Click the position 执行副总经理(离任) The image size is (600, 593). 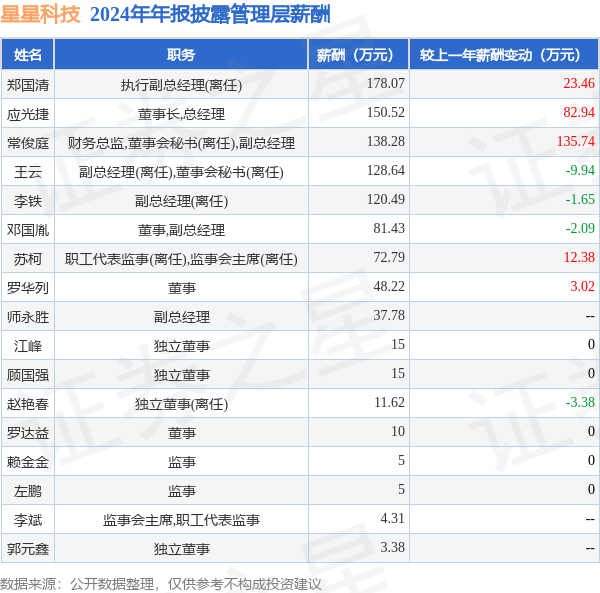click(x=181, y=85)
